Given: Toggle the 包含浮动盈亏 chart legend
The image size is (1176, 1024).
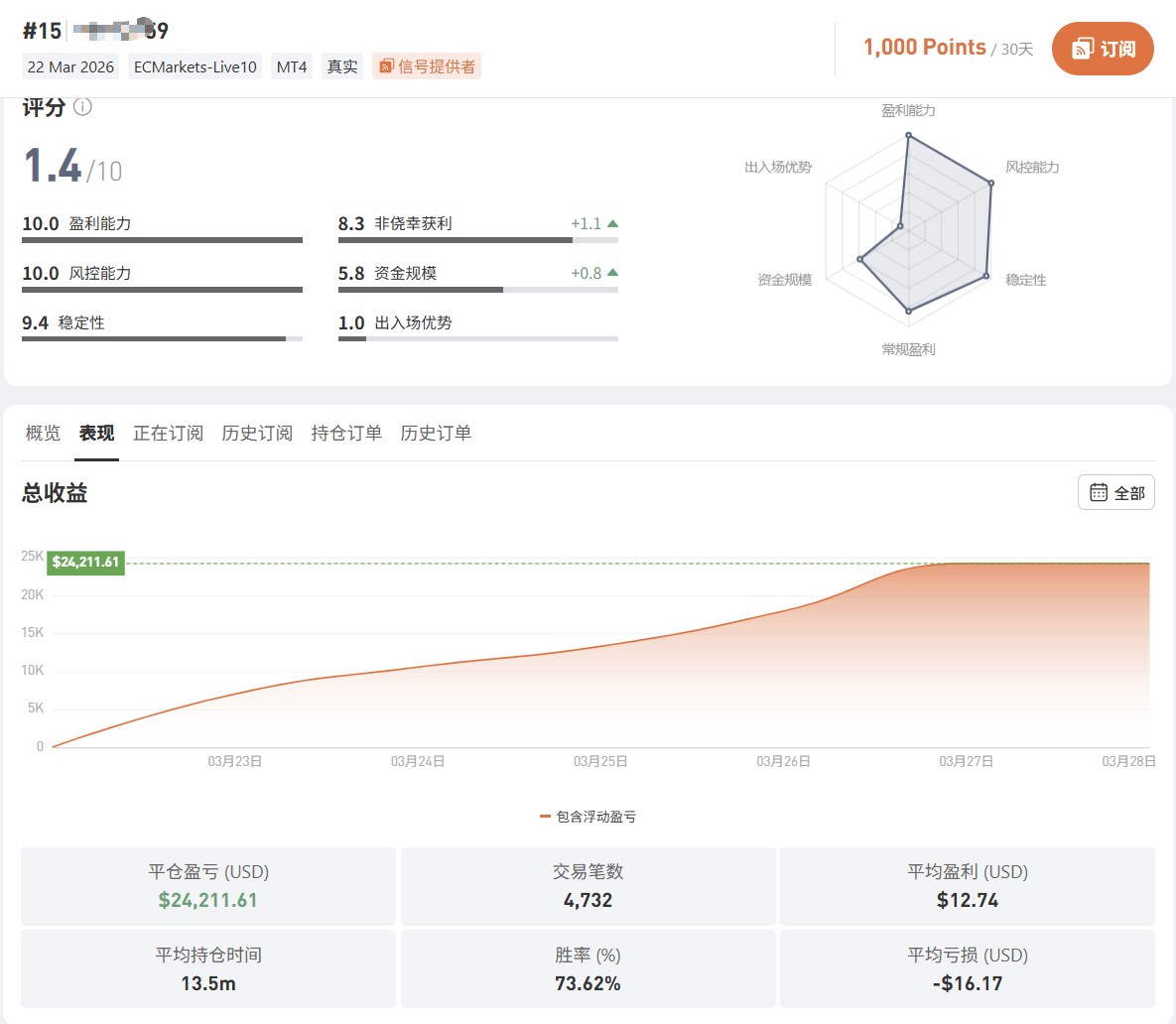Looking at the screenshot, I should (588, 817).
